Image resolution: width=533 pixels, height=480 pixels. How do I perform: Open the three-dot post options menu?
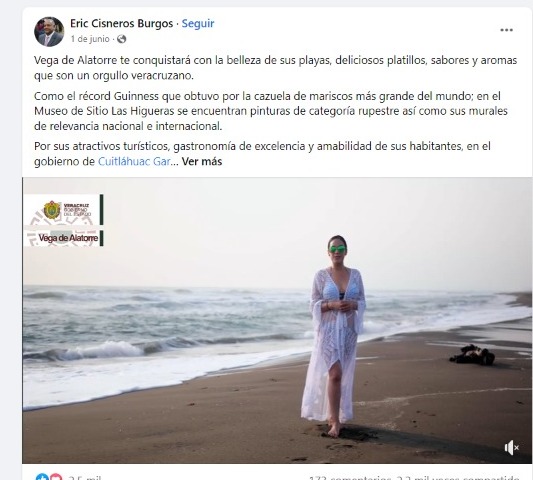coord(506,30)
